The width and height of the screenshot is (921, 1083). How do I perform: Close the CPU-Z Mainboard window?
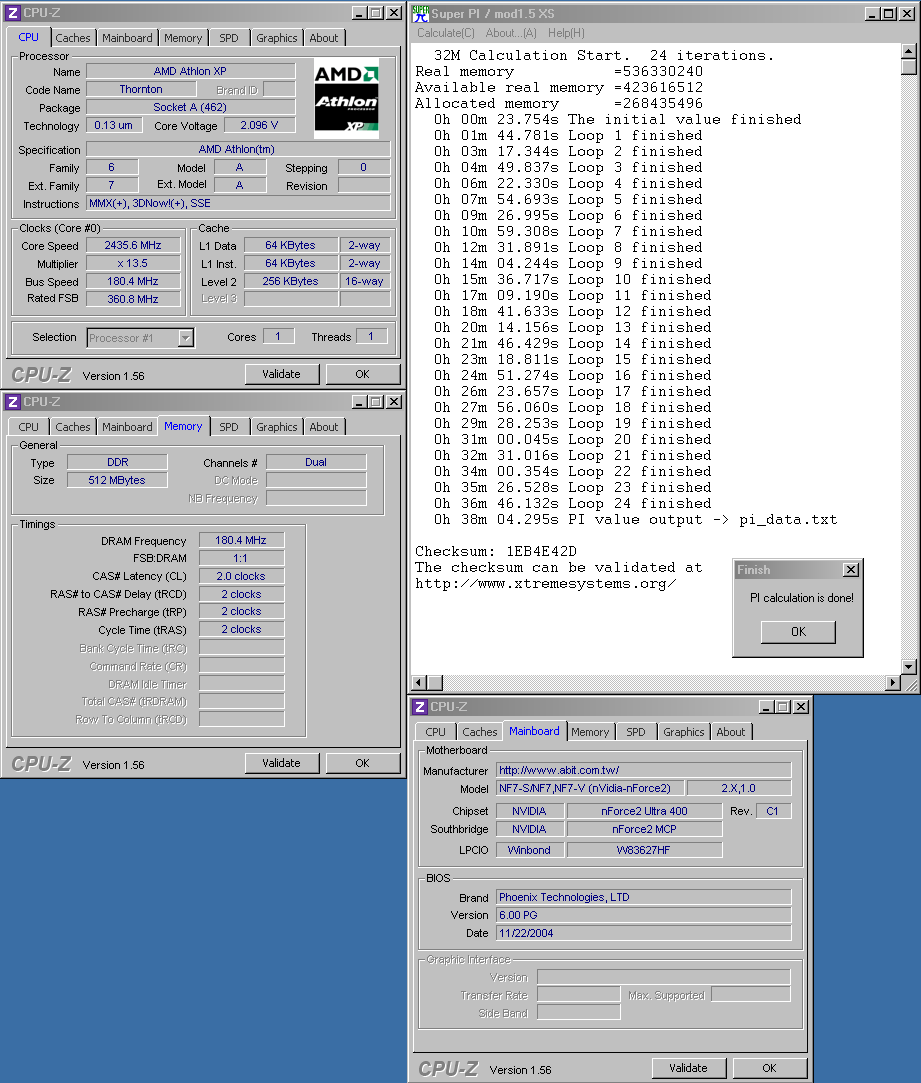coord(800,707)
